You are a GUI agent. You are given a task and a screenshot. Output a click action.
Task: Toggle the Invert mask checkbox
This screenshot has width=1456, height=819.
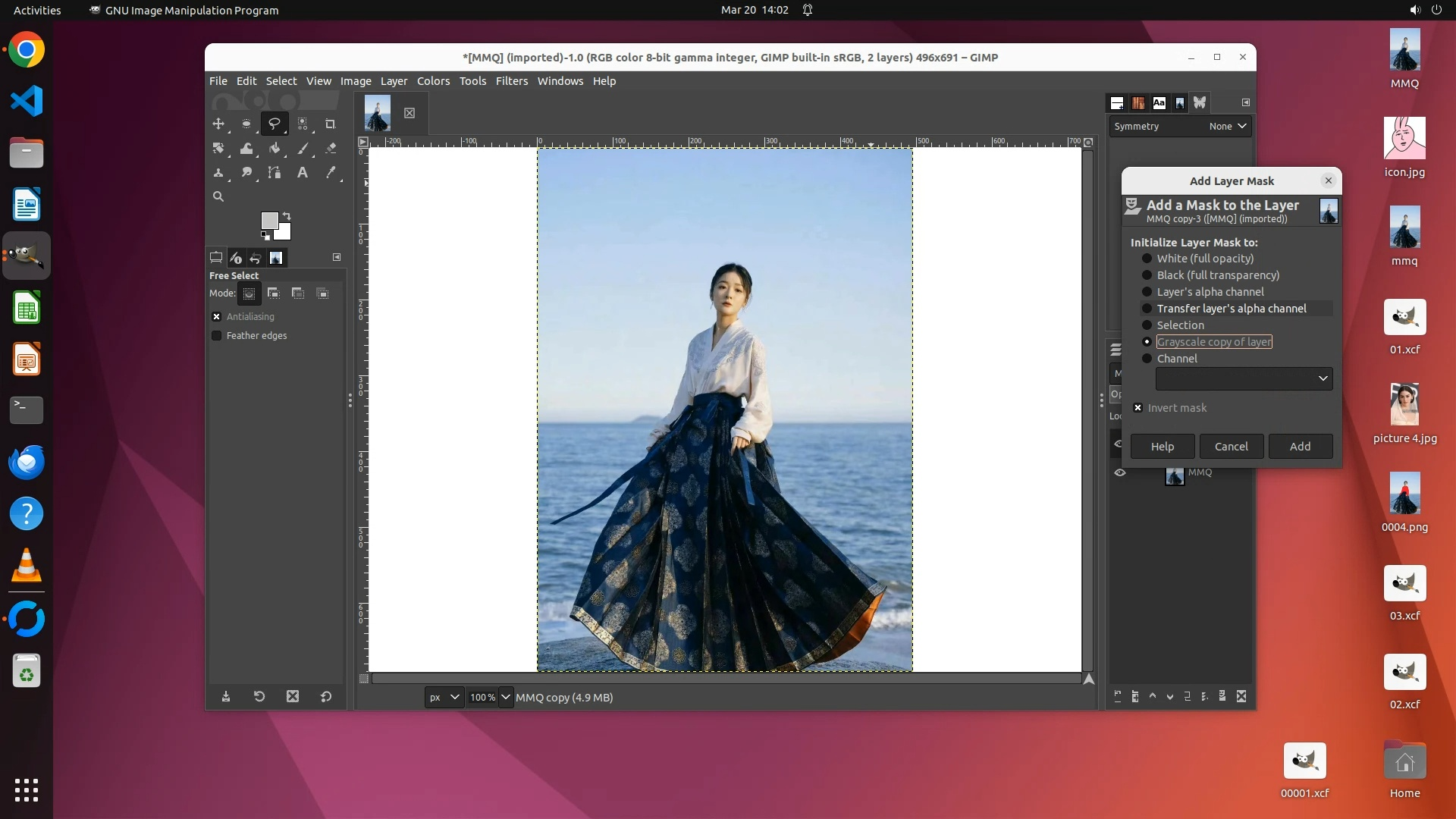pos(1137,408)
